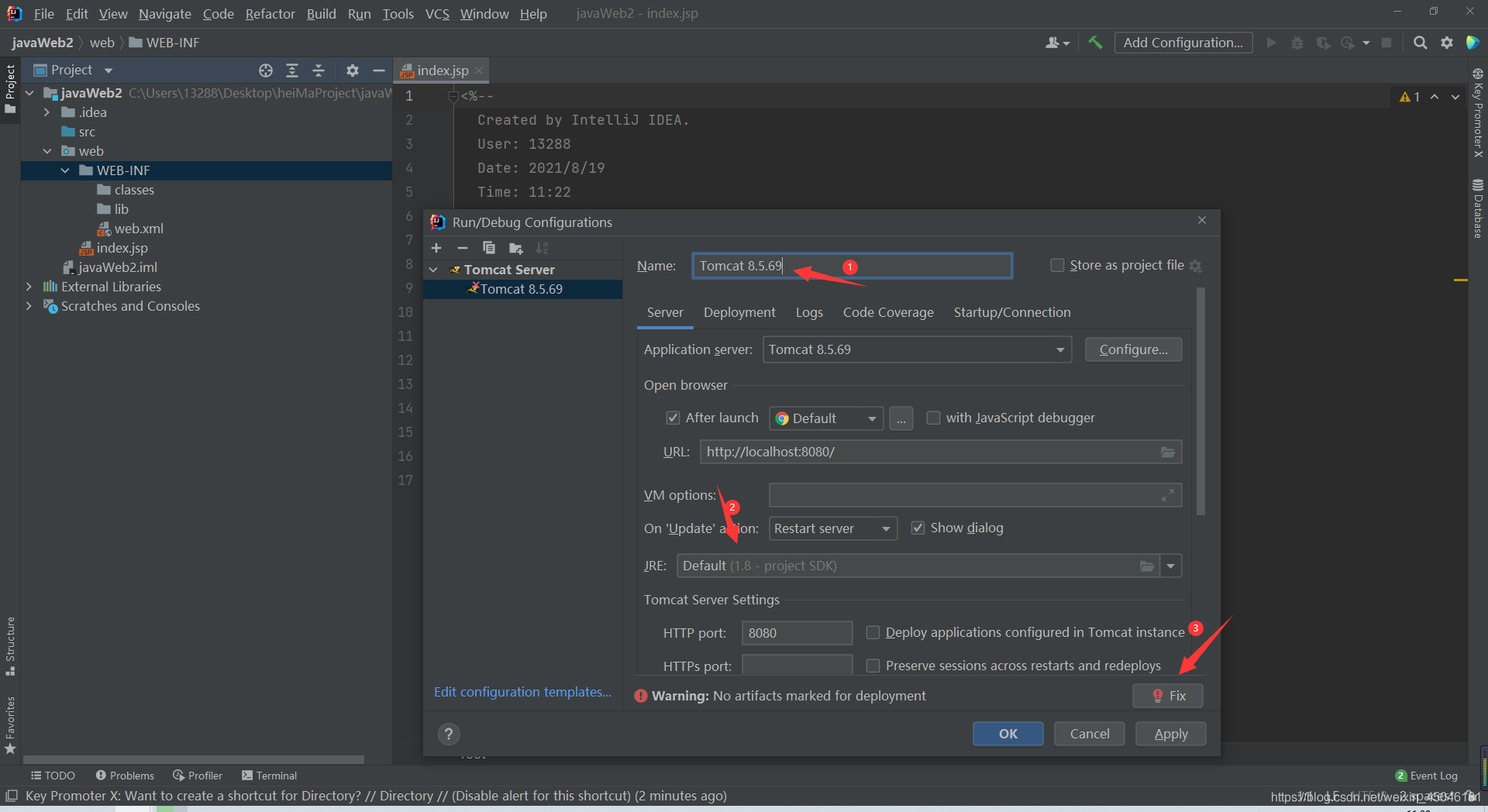The height and width of the screenshot is (812, 1488).
Task: Sort configurations alphabetically icon
Action: coord(542,248)
